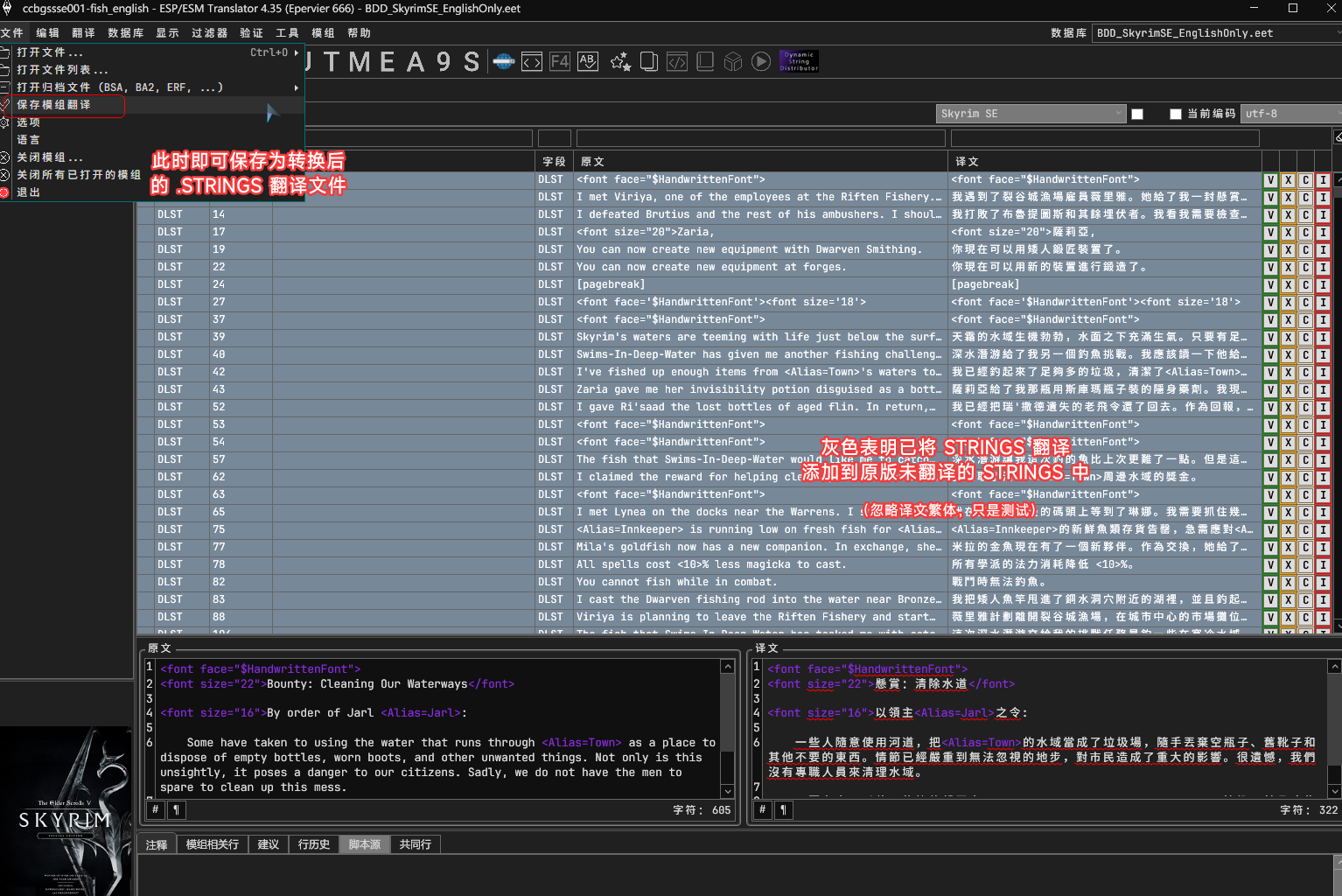Toggle the I button on the 'You cannot fish' row
The height and width of the screenshot is (896, 1342).
[1323, 583]
